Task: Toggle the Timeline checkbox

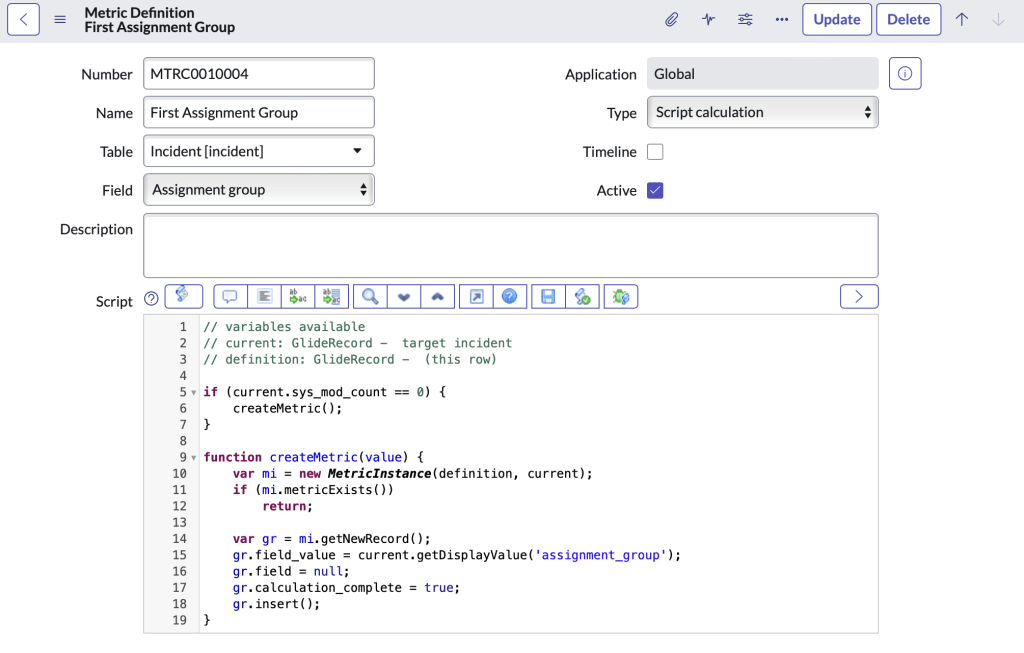Action: [655, 152]
